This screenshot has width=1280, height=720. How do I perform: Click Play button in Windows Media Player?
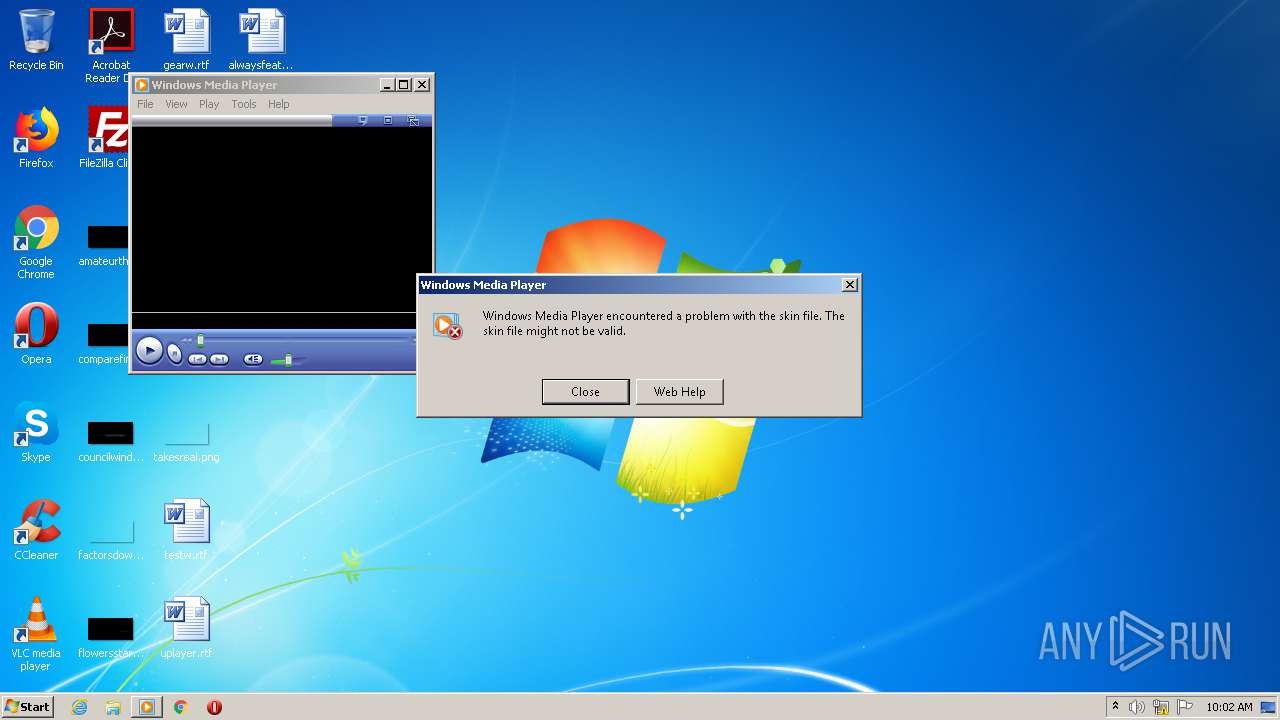tap(149, 350)
